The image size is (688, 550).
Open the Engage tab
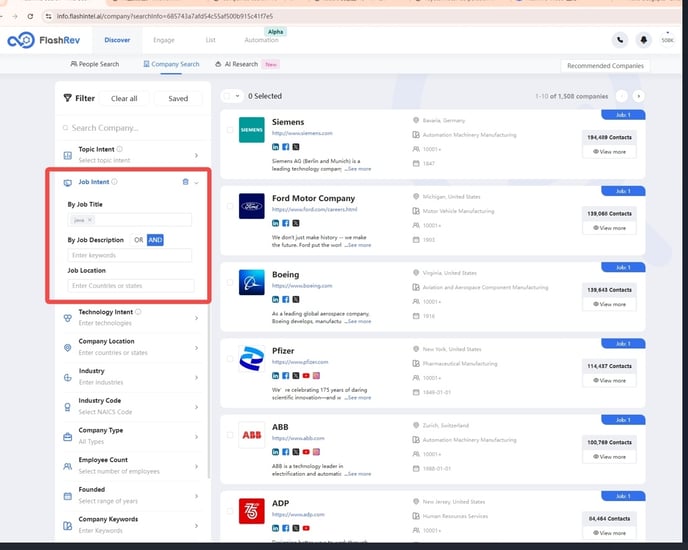click(164, 40)
